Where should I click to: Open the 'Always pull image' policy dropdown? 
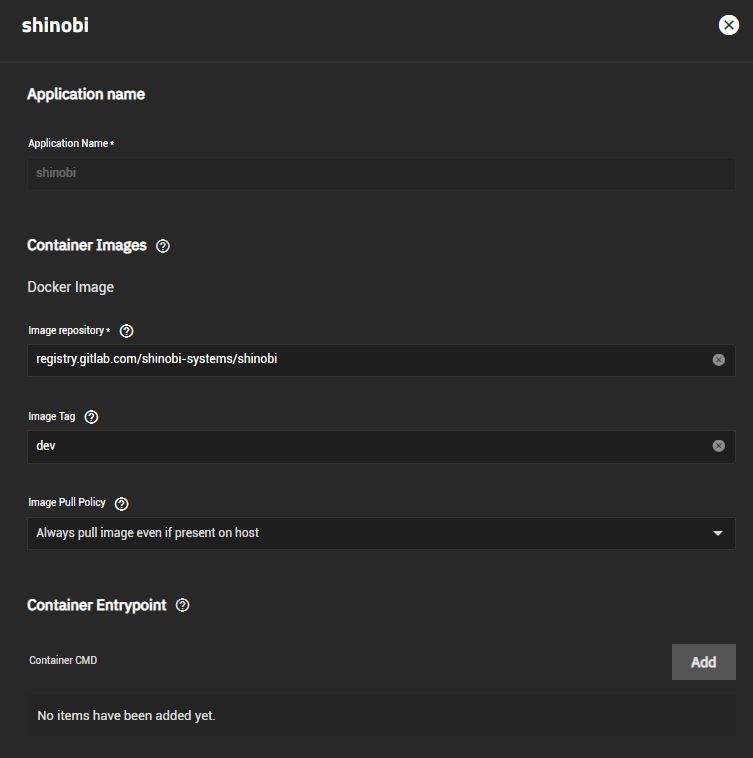click(381, 533)
